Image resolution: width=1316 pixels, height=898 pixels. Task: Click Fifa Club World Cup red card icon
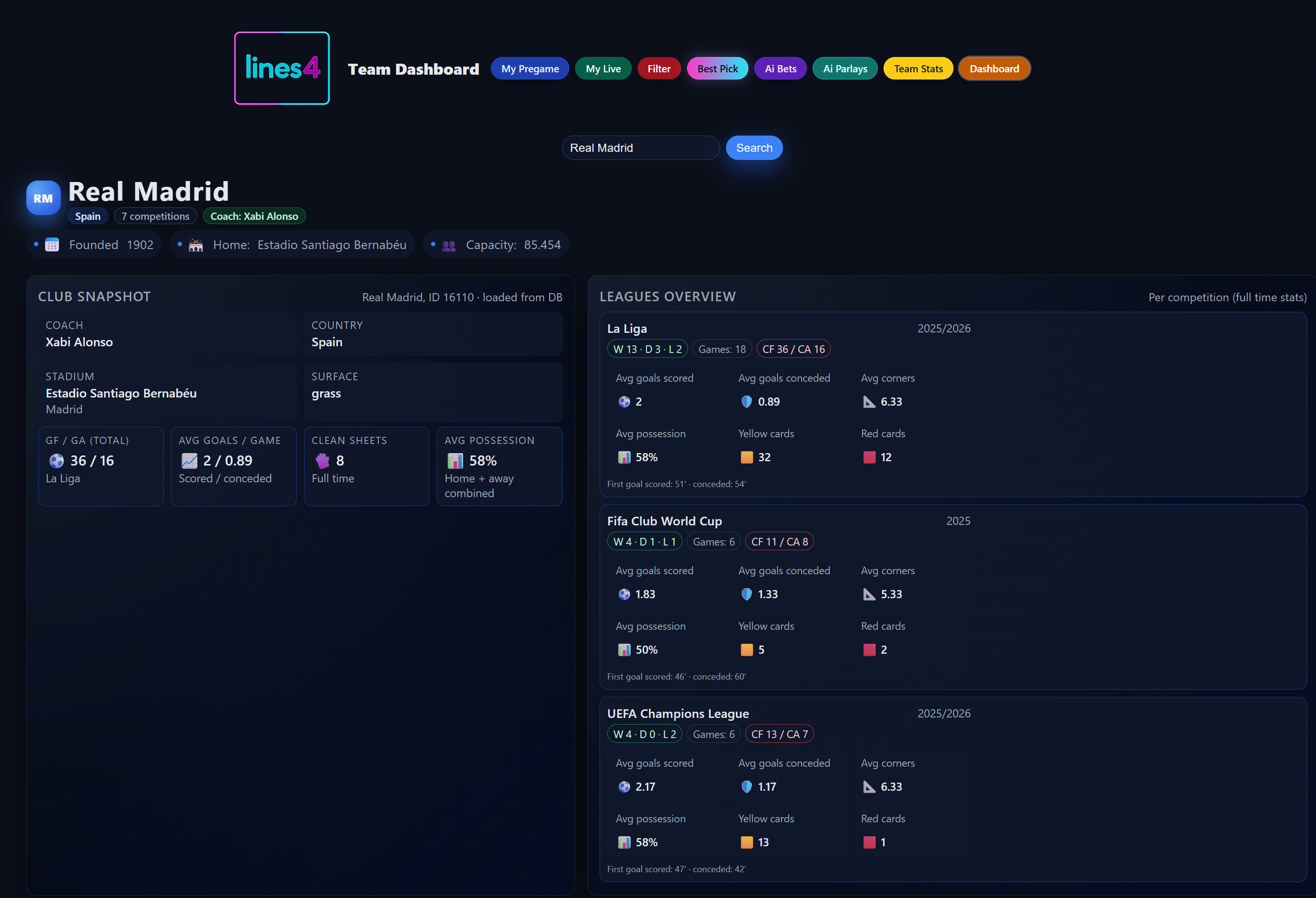869,649
